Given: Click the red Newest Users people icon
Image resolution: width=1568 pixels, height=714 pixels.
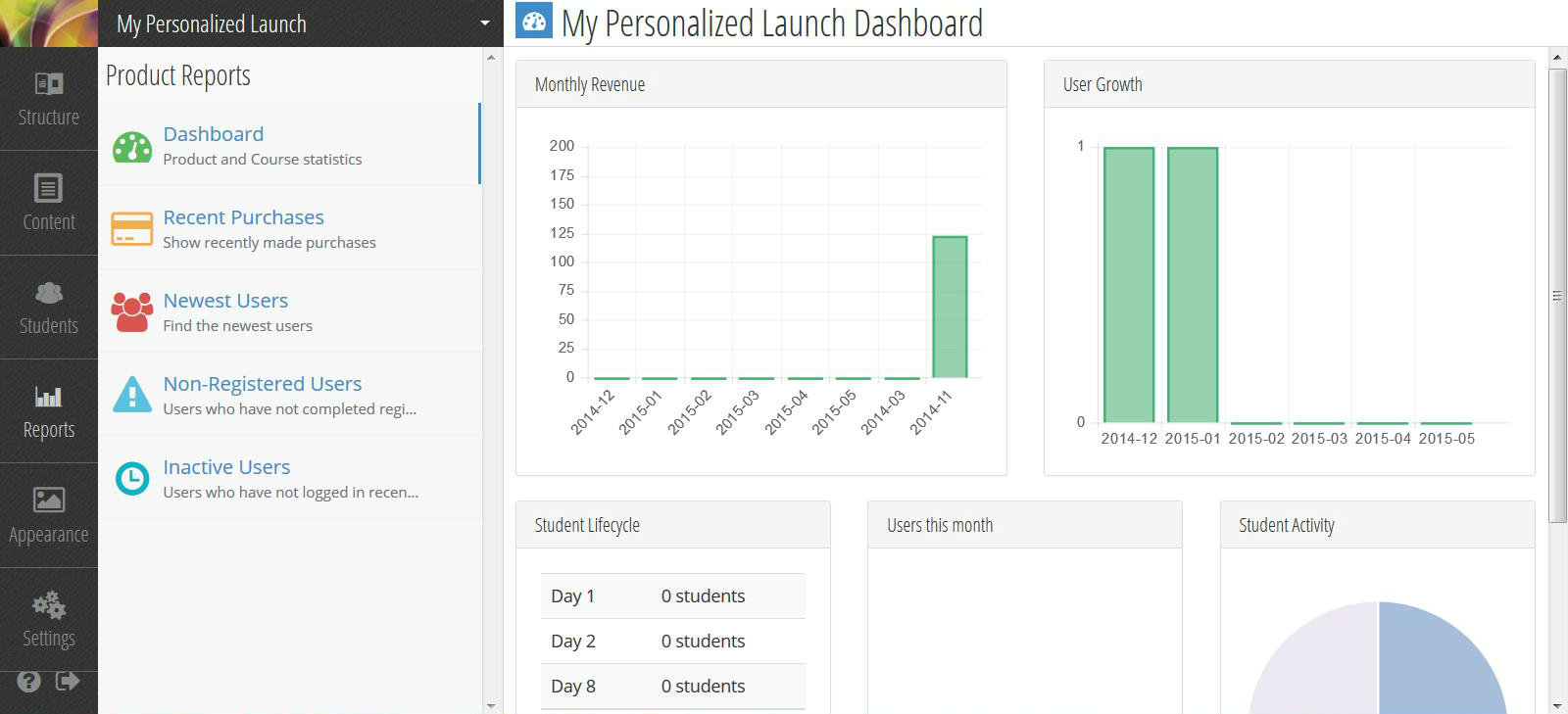Looking at the screenshot, I should [x=132, y=312].
